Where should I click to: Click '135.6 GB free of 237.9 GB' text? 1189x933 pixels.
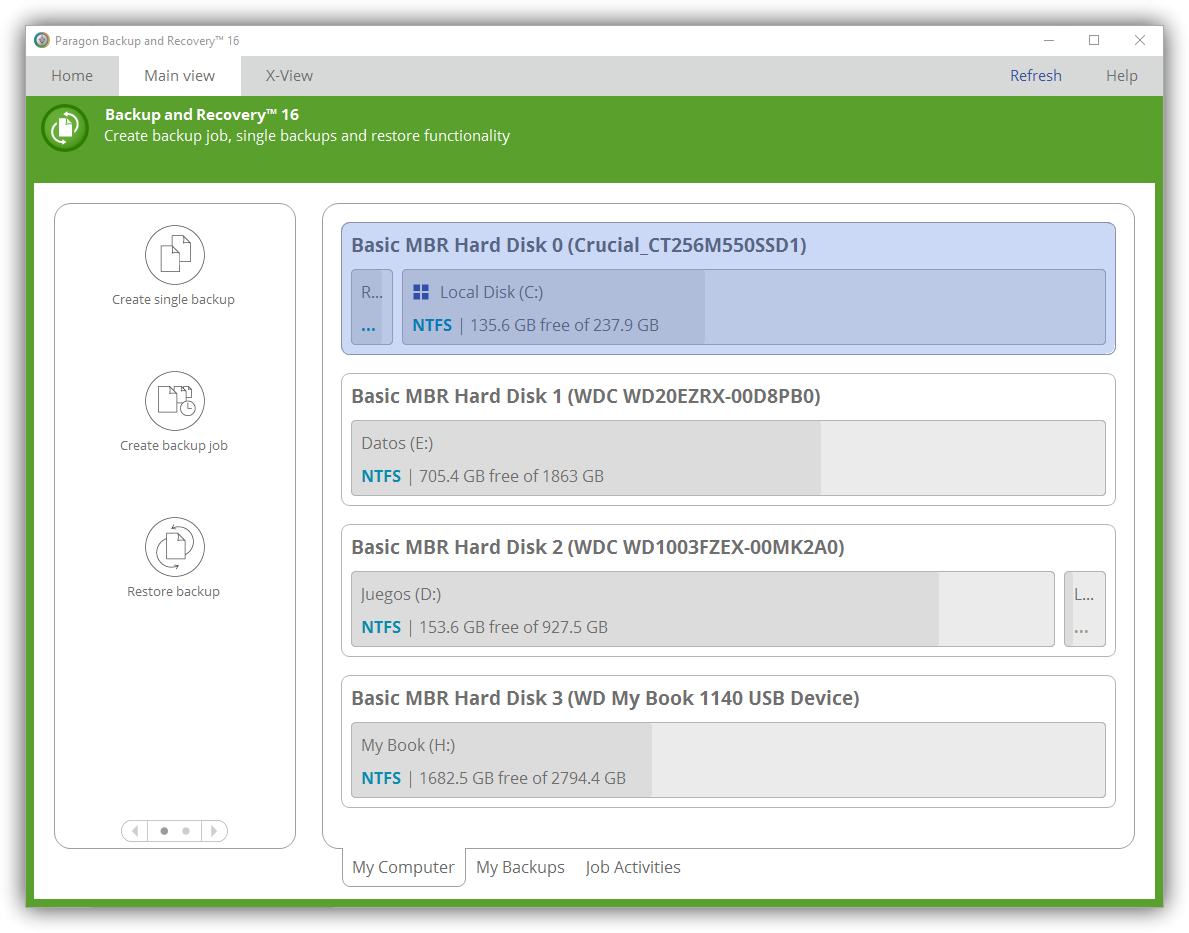tap(564, 325)
